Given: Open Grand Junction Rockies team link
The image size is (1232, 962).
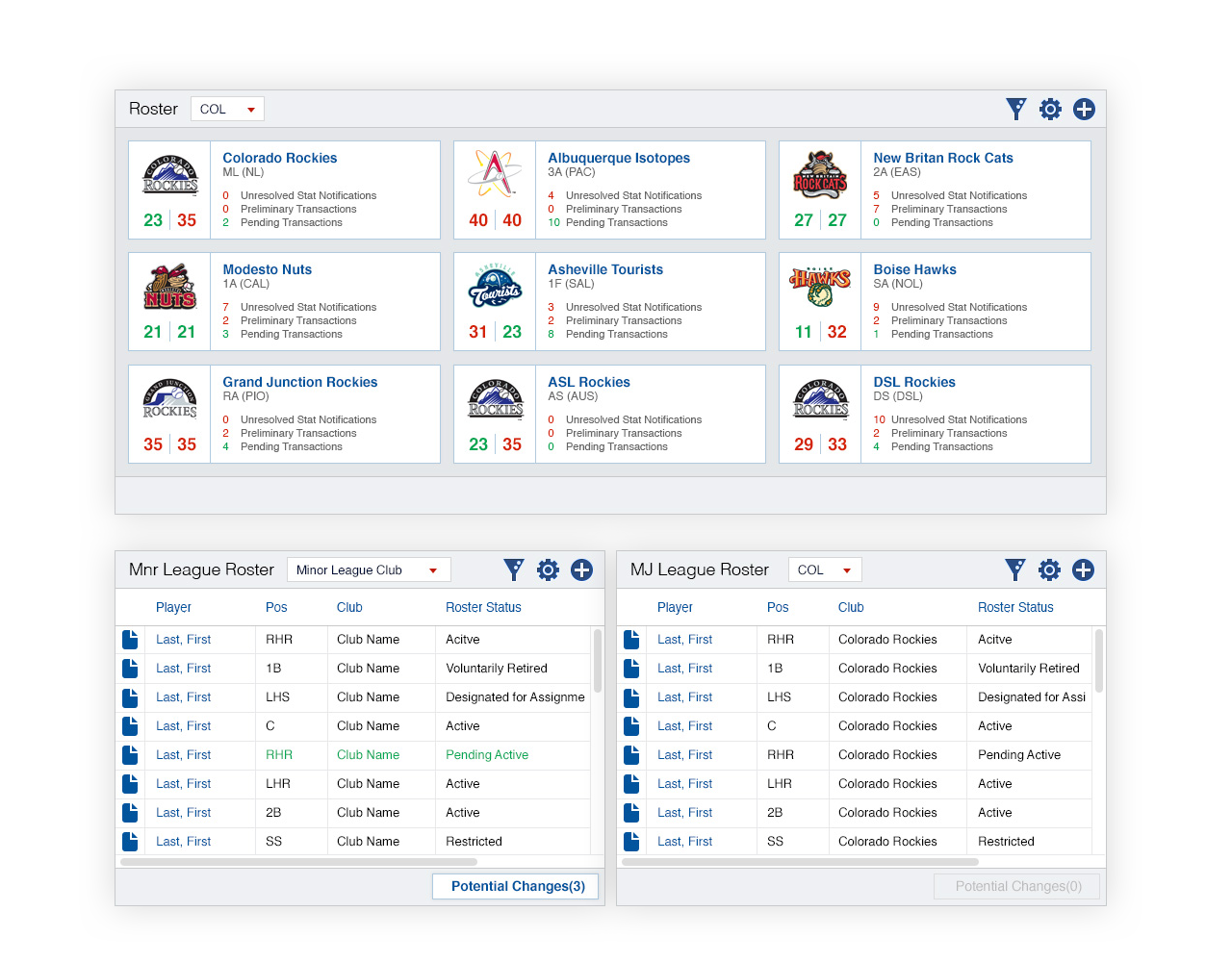Looking at the screenshot, I should click(x=300, y=382).
